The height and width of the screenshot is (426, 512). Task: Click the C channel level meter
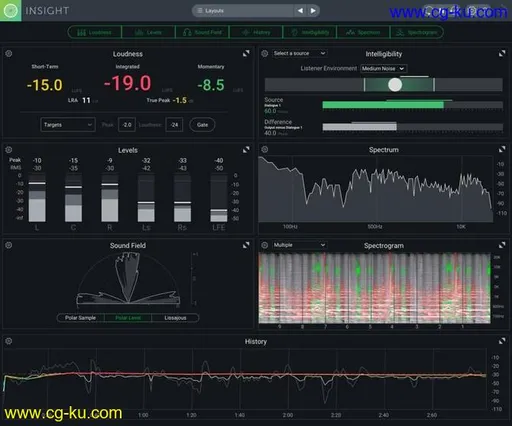coord(73,198)
